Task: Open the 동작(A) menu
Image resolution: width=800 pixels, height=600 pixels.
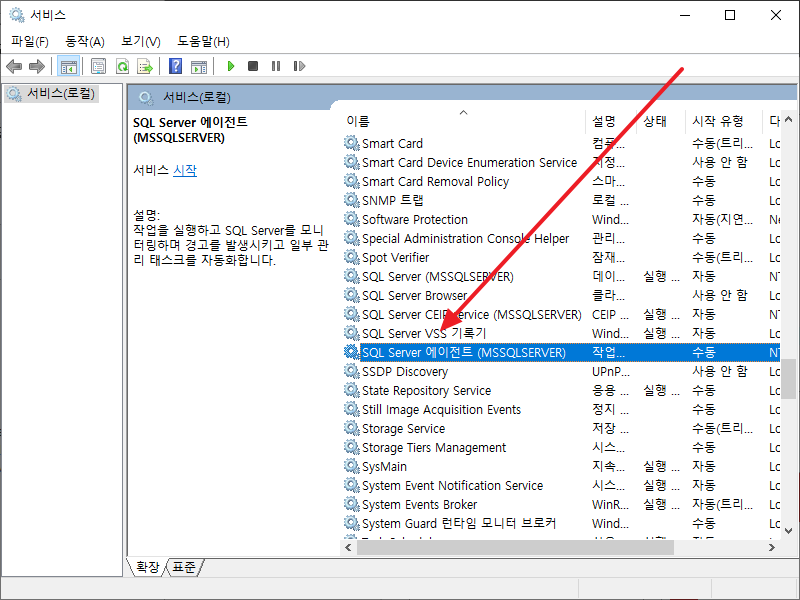Action: [84, 41]
